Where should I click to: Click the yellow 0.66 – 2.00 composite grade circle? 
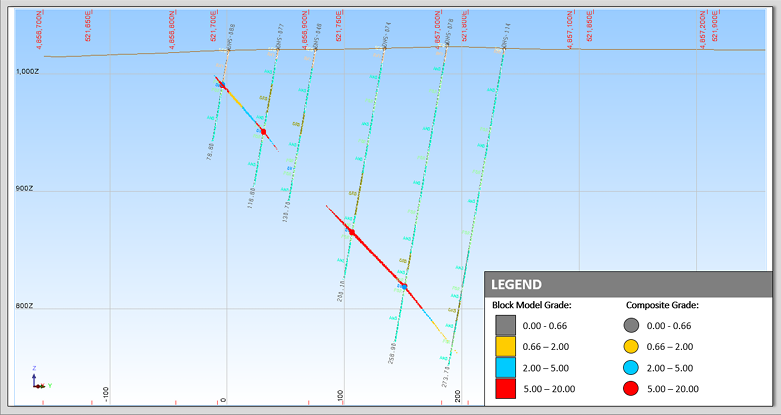click(x=632, y=346)
